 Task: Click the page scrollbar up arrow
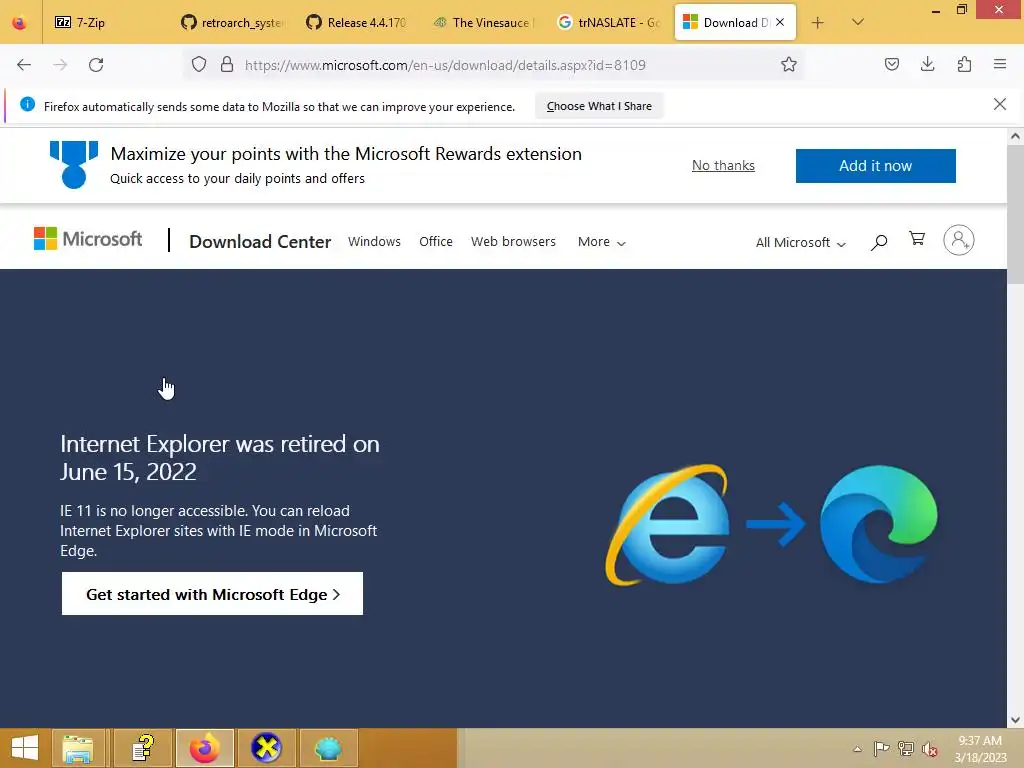1015,136
